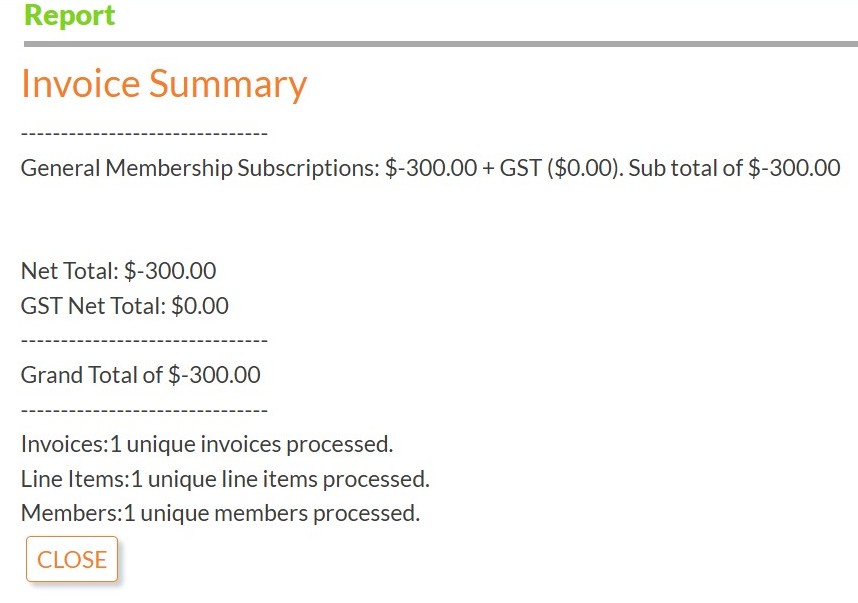
Task: Click the Grand Total line
Action: (140, 374)
